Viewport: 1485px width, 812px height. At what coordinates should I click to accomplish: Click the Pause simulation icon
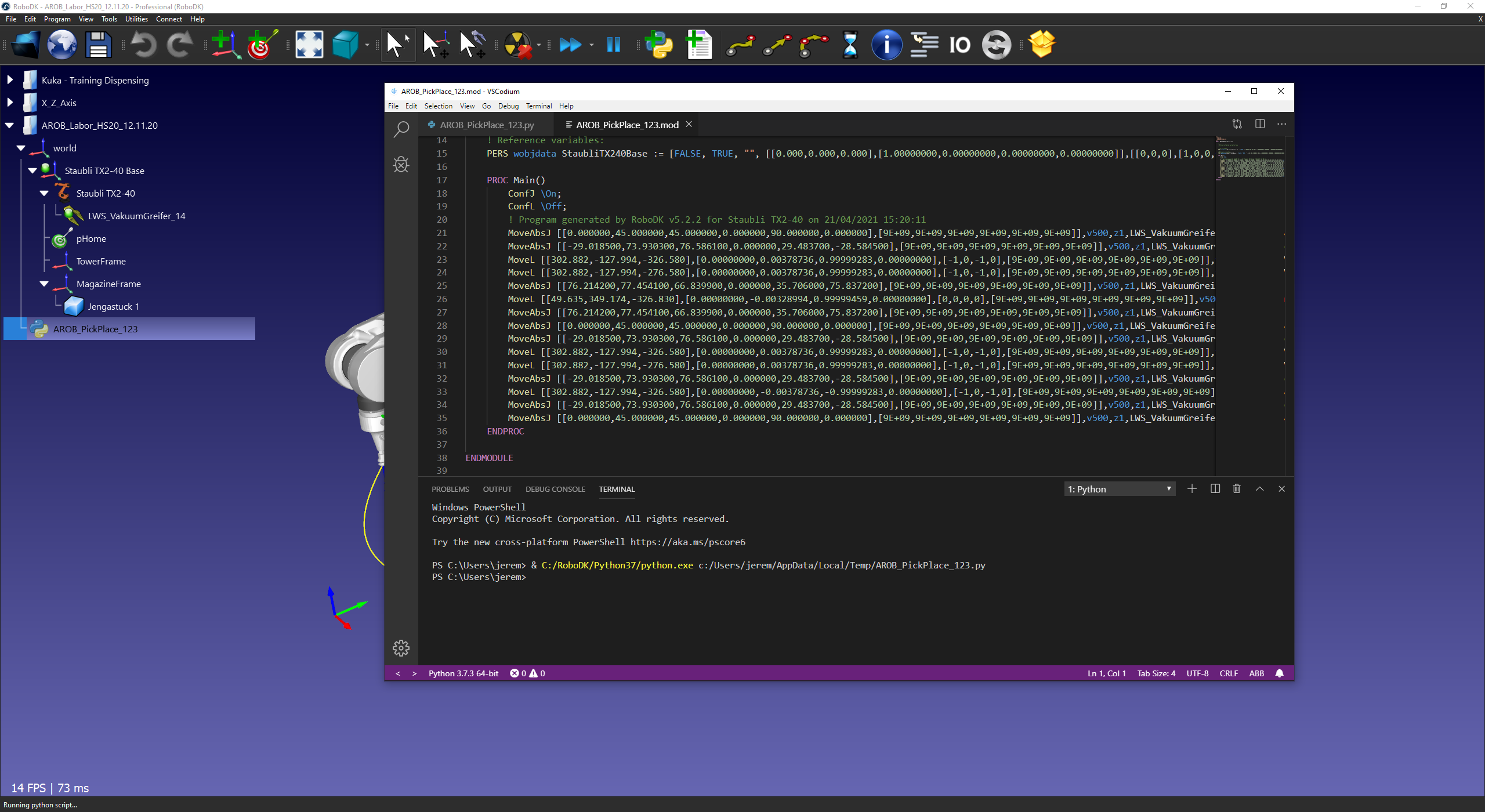(613, 45)
